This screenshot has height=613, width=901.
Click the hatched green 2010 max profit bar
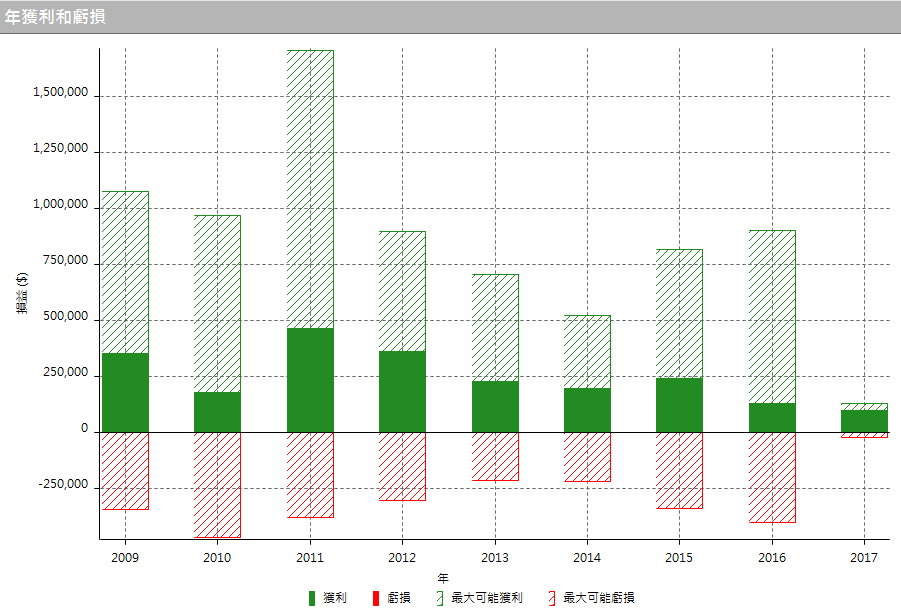(217, 304)
